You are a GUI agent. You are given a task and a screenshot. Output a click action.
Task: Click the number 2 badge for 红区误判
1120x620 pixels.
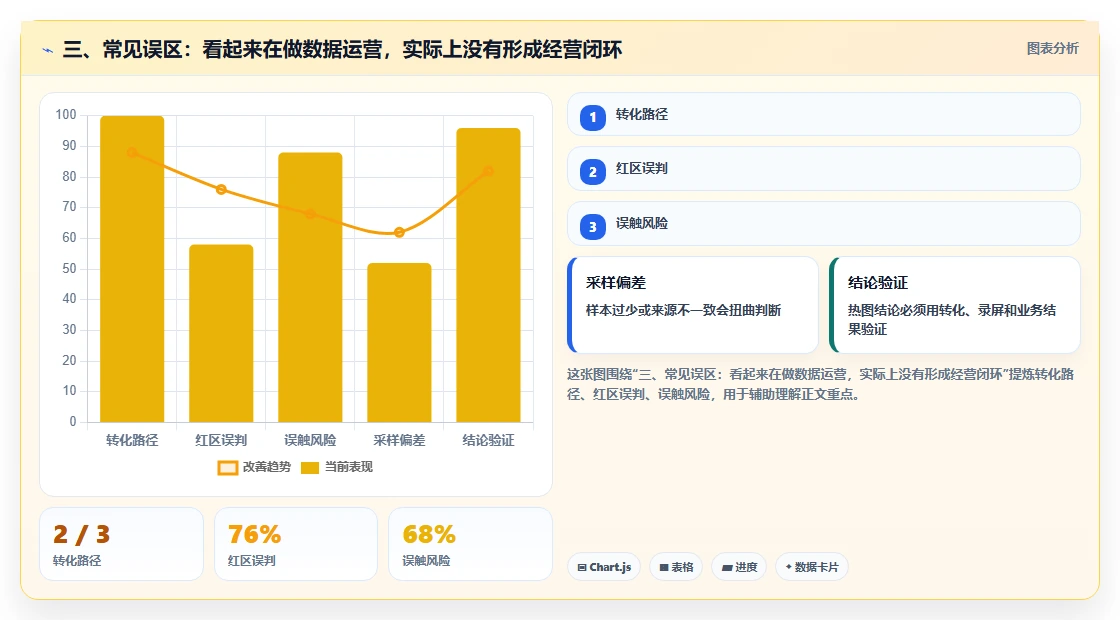[592, 171]
